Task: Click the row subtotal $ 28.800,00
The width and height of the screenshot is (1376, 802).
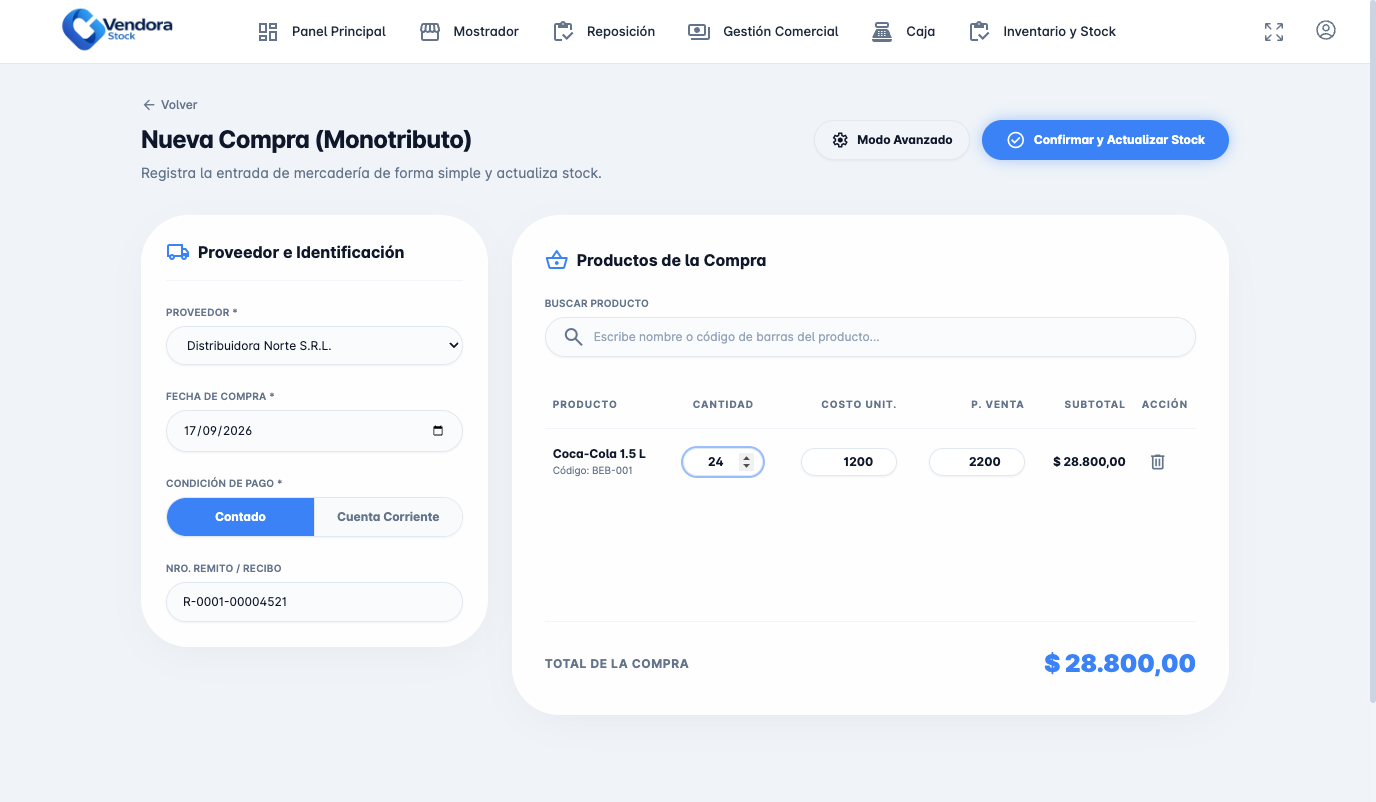Action: coord(1089,462)
